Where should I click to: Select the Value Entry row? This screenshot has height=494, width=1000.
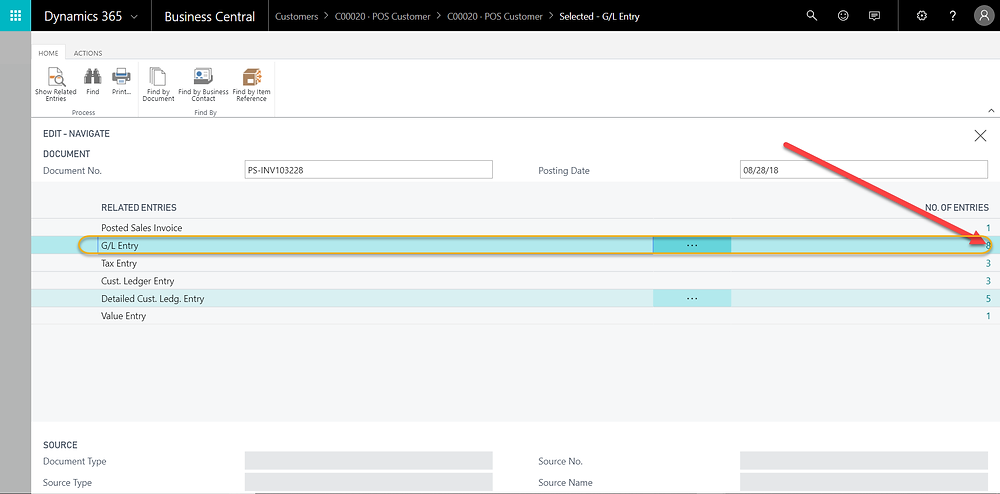coord(515,316)
